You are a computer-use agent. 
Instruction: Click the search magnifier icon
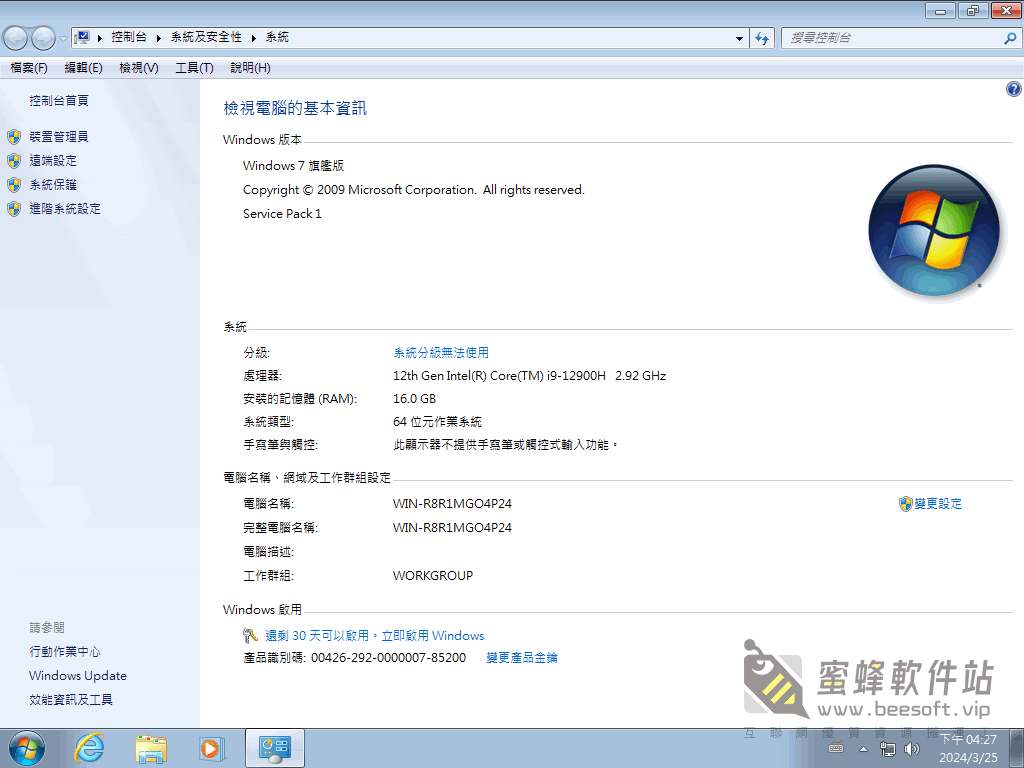click(x=1010, y=38)
